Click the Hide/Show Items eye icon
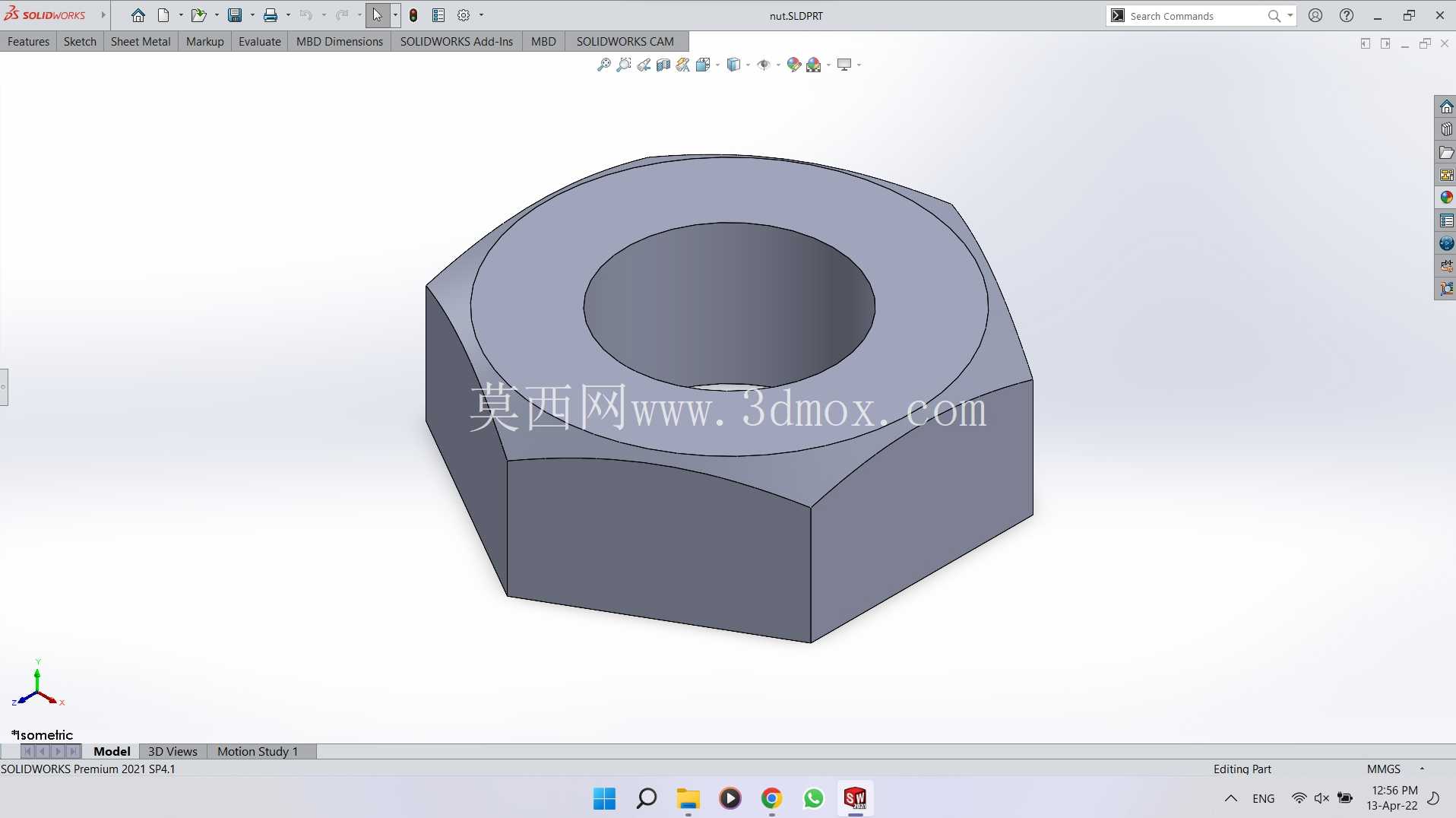1456x818 pixels. [764, 65]
